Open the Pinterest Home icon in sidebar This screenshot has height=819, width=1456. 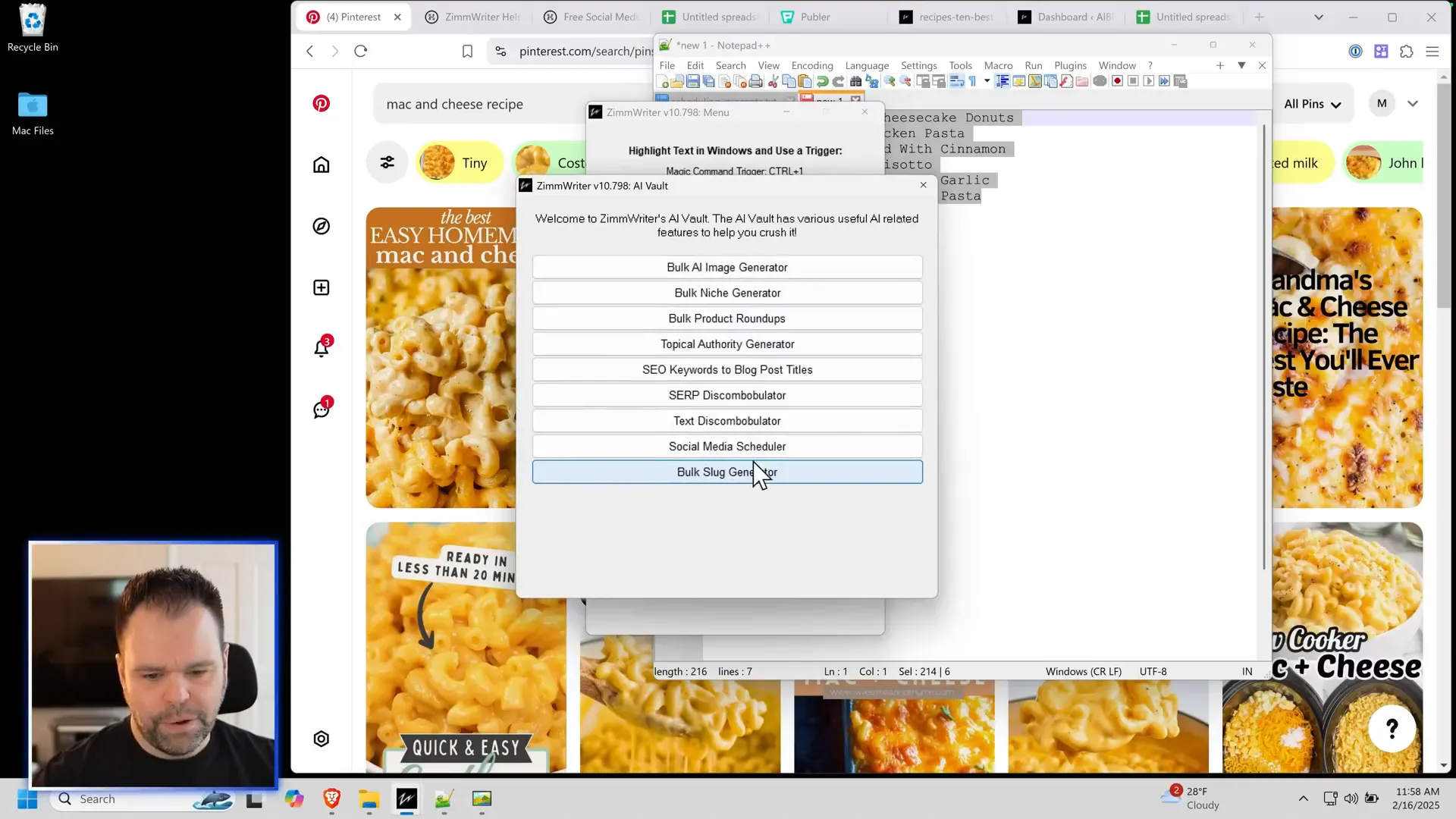pyautogui.click(x=322, y=165)
